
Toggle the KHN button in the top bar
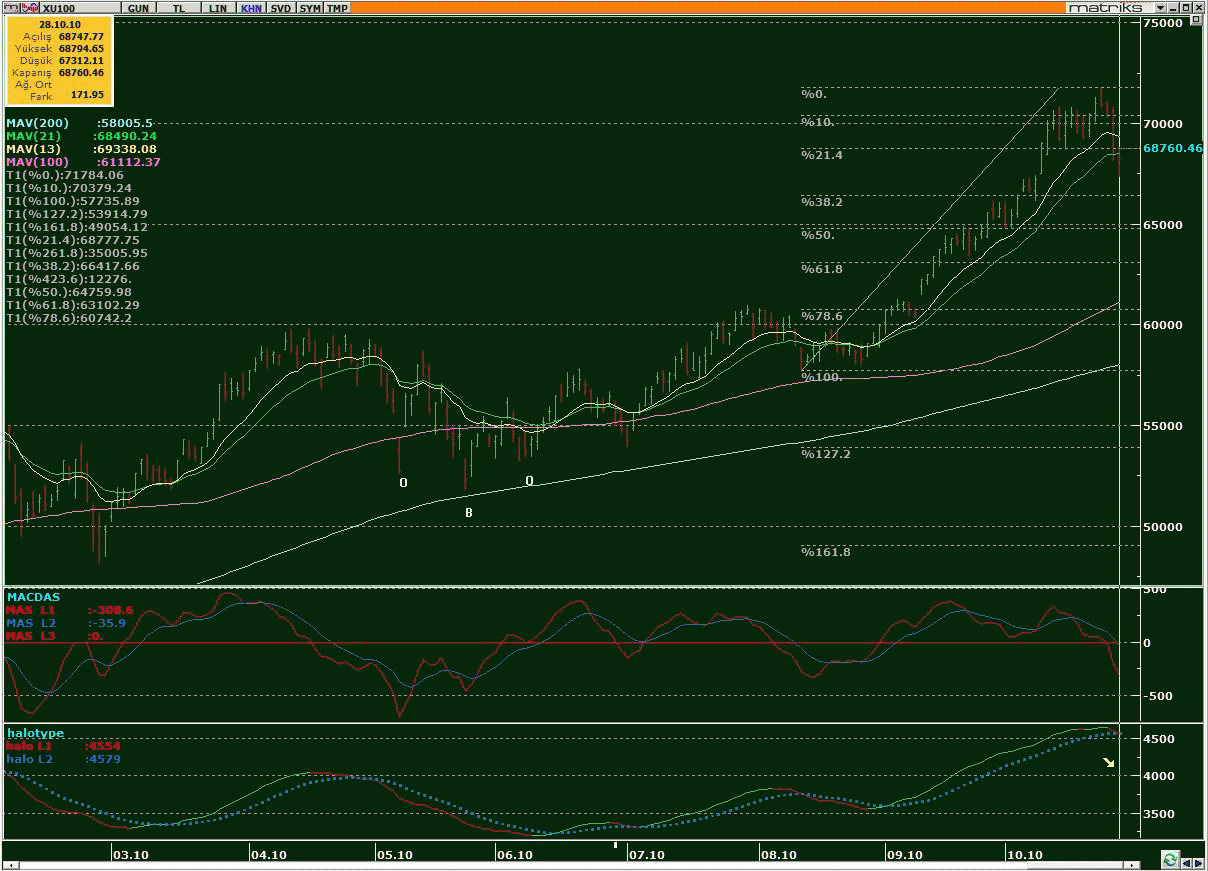pyautogui.click(x=250, y=8)
